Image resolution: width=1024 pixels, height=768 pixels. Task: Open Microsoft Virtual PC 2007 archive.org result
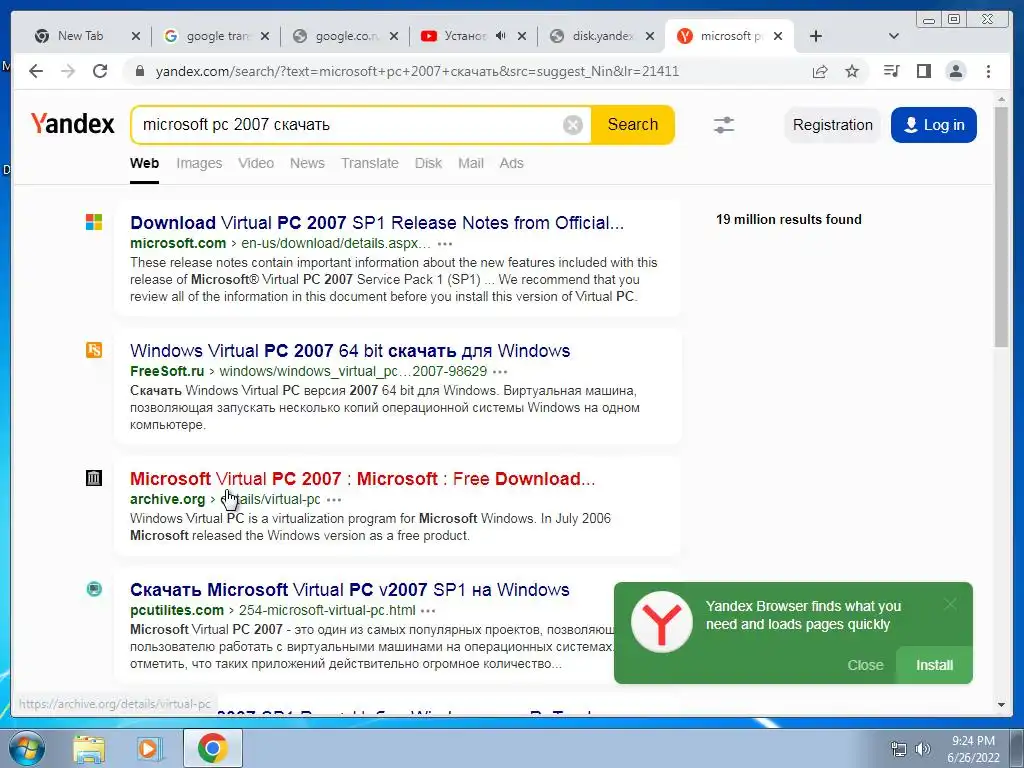(x=362, y=479)
